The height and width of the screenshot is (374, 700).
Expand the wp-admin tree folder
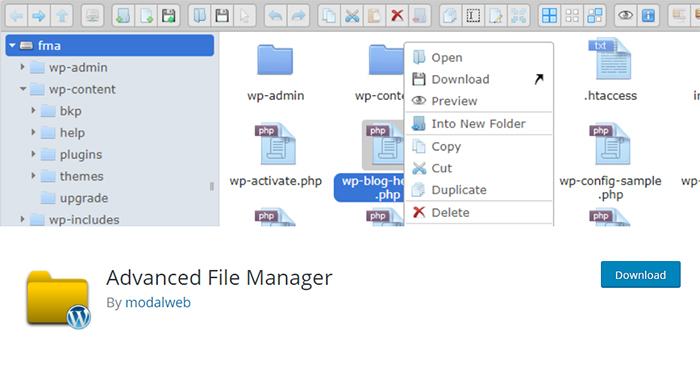(22, 67)
